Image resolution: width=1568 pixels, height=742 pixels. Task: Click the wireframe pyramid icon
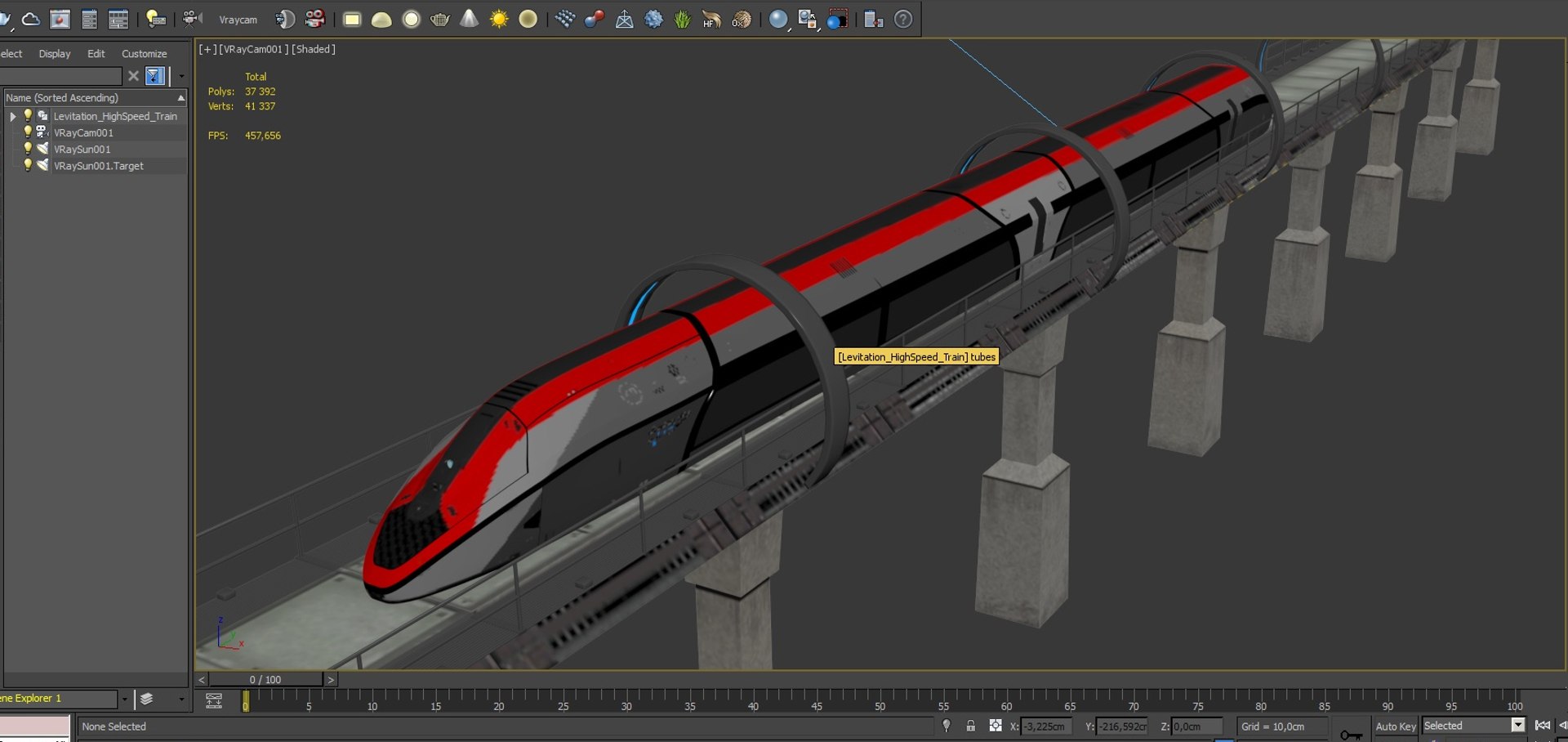(x=624, y=19)
